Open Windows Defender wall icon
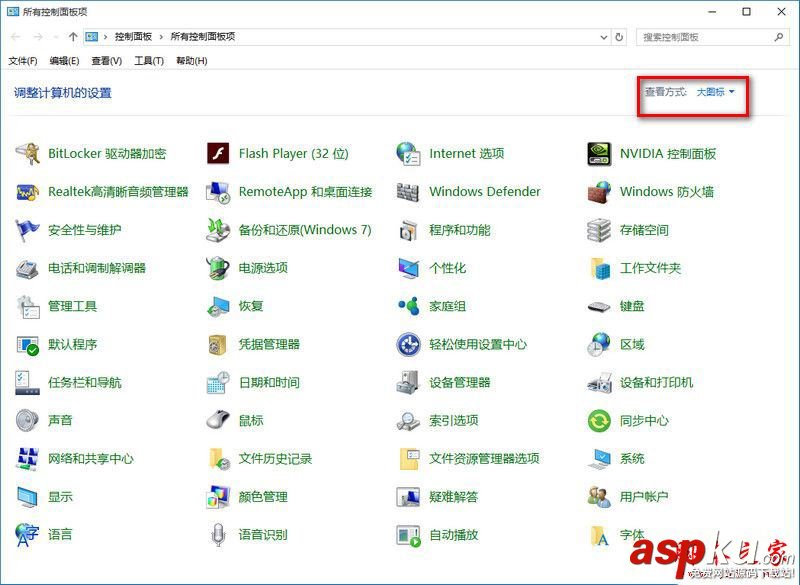 point(409,192)
